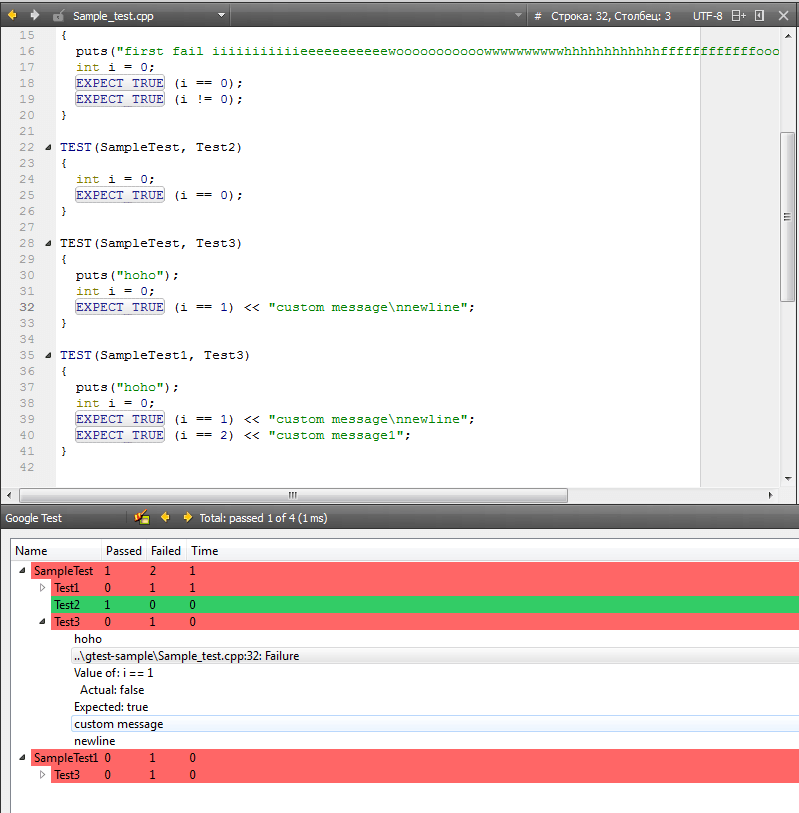Sort by the Failed column header
Screen dimensions: 799x813
[x=166, y=551]
